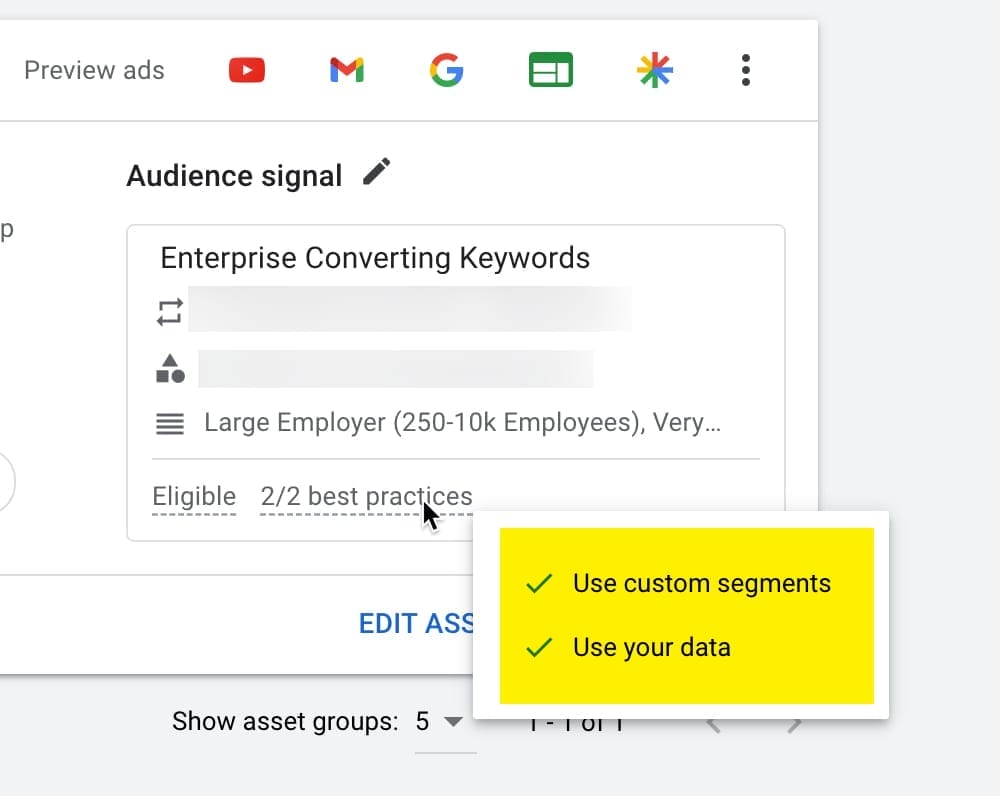The height and width of the screenshot is (796, 1000).
Task: Click the 2/2 best practices link
Action: pyautogui.click(x=366, y=497)
